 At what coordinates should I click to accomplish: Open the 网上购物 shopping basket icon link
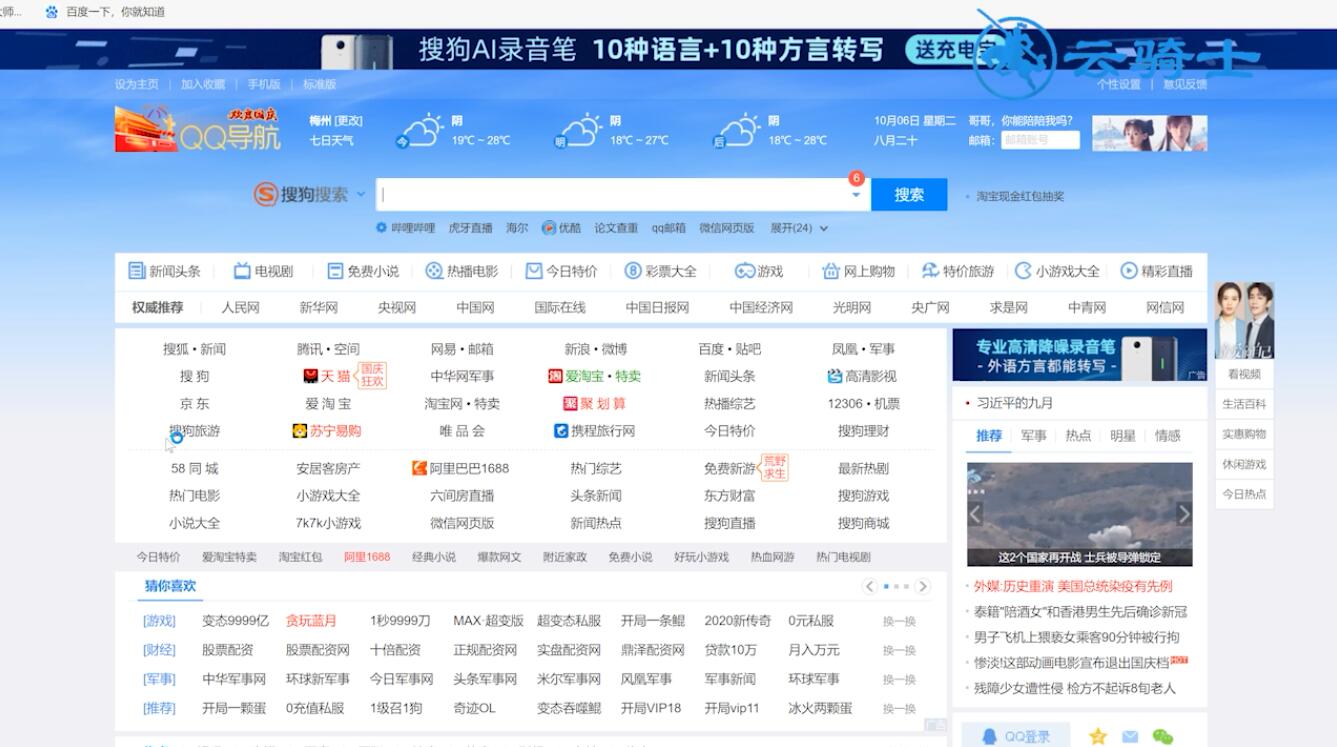(858, 271)
